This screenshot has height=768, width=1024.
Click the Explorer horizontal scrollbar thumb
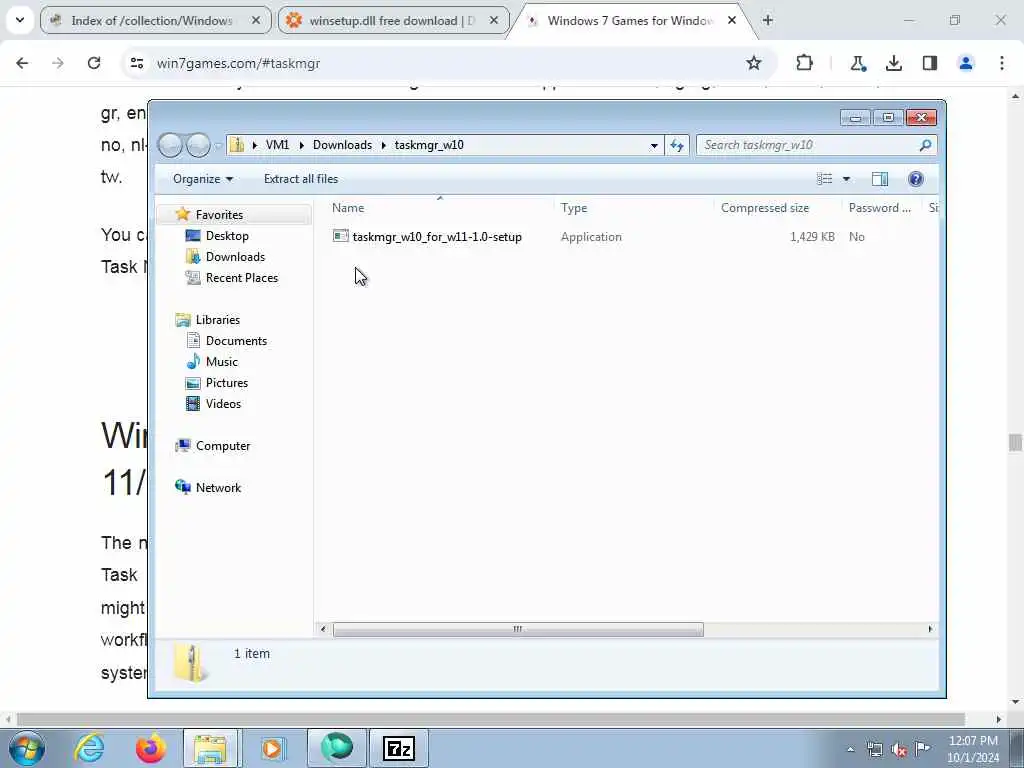click(518, 630)
